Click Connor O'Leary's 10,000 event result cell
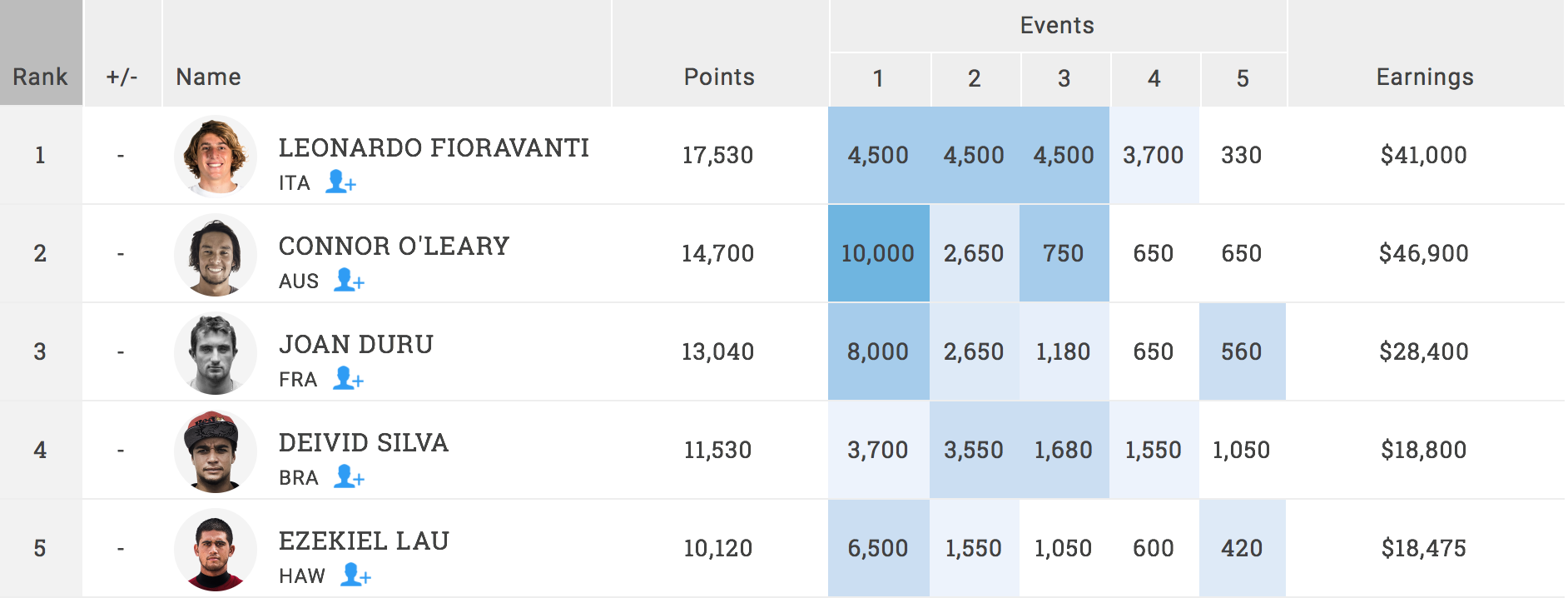Screen dimensions: 1568x598 878,253
